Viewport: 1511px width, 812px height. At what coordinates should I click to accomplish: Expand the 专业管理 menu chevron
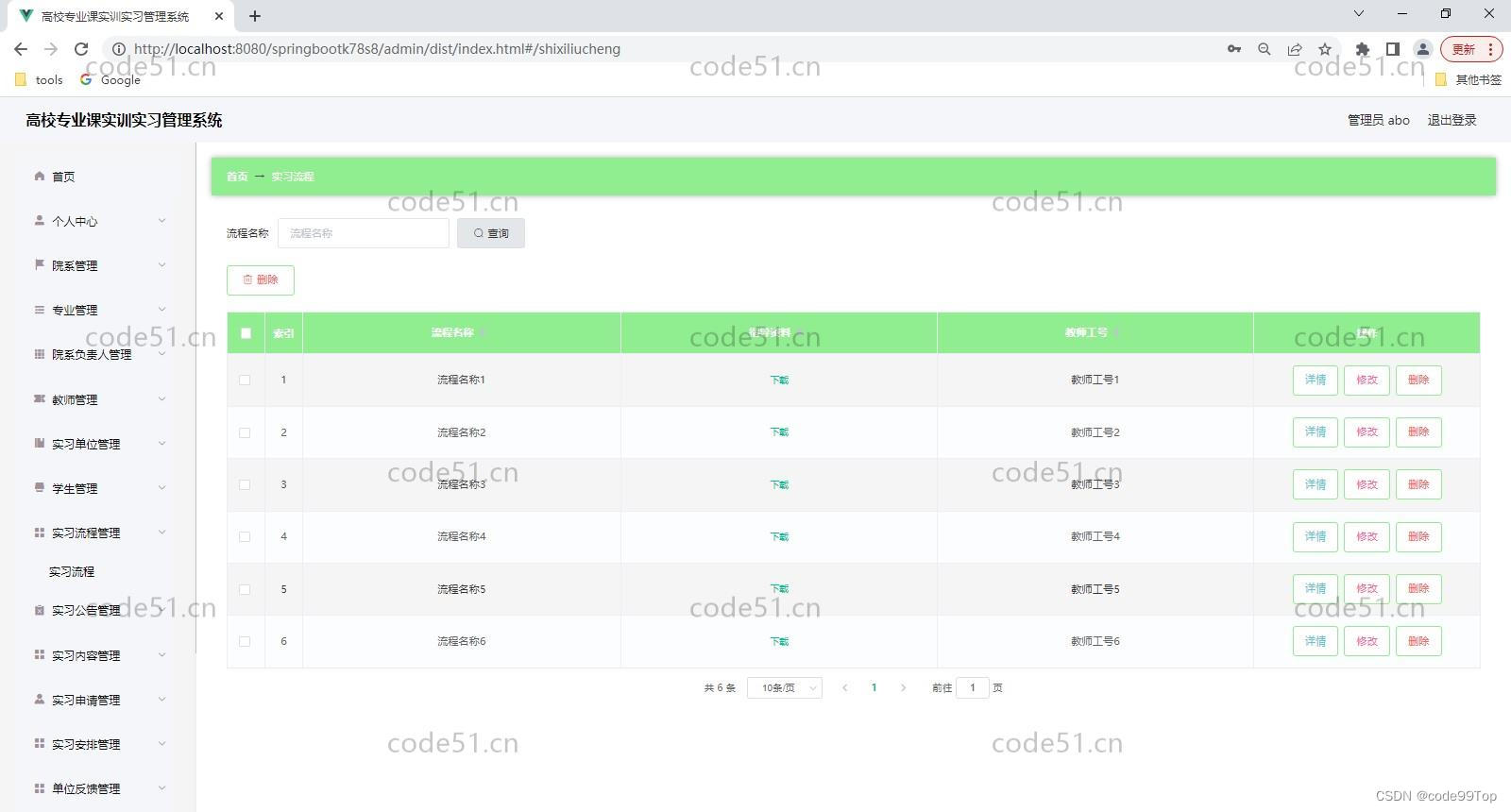coord(161,310)
